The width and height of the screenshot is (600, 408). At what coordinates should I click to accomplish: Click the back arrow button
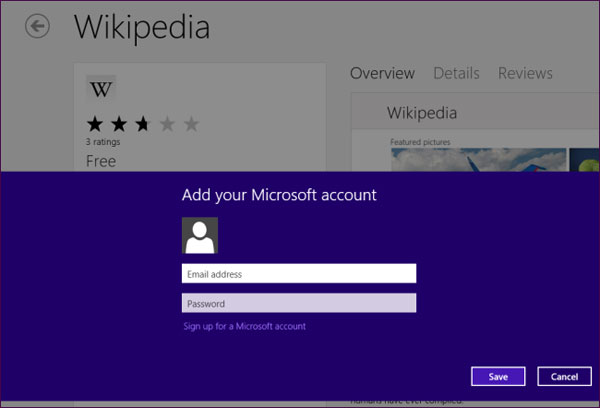pyautogui.click(x=37, y=26)
